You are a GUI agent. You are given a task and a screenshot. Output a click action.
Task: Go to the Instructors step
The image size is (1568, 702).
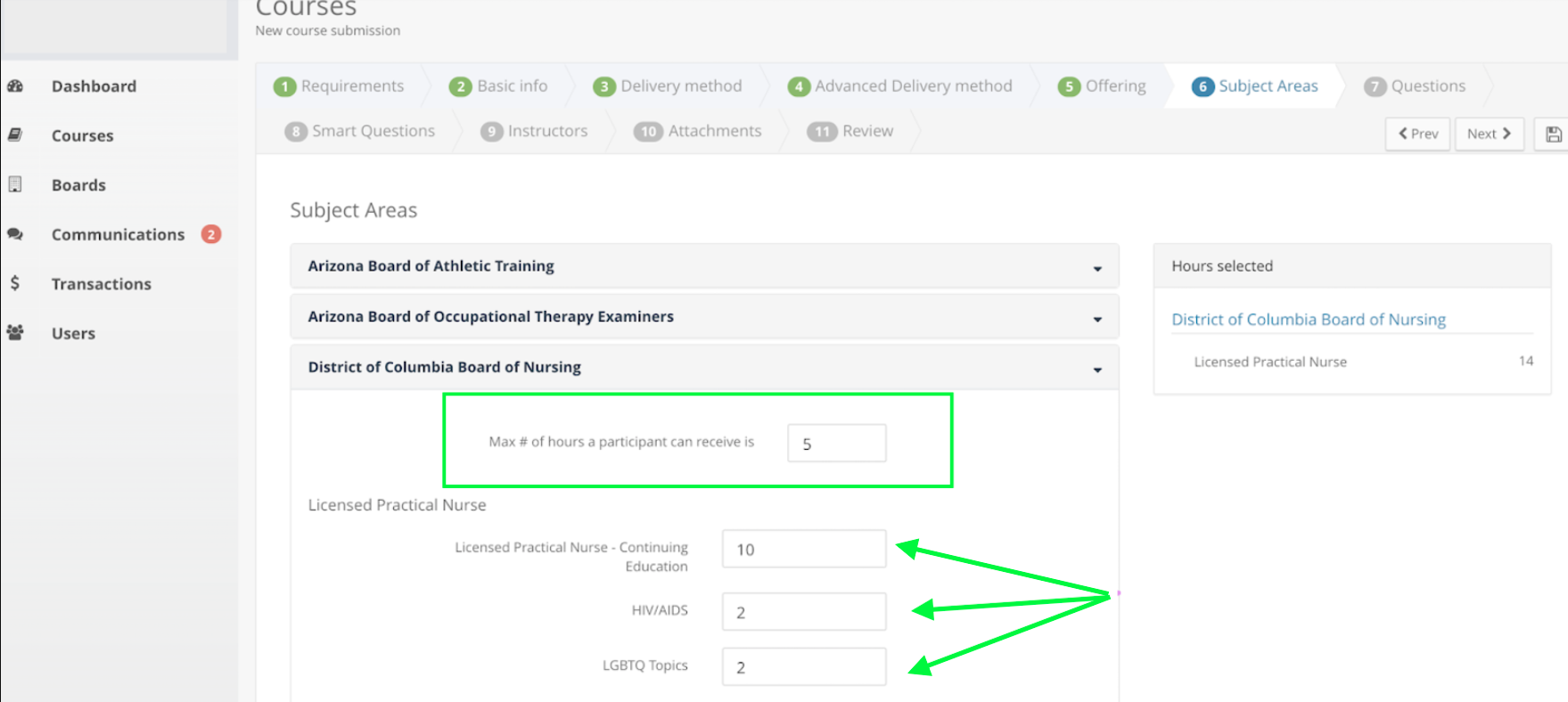(547, 131)
